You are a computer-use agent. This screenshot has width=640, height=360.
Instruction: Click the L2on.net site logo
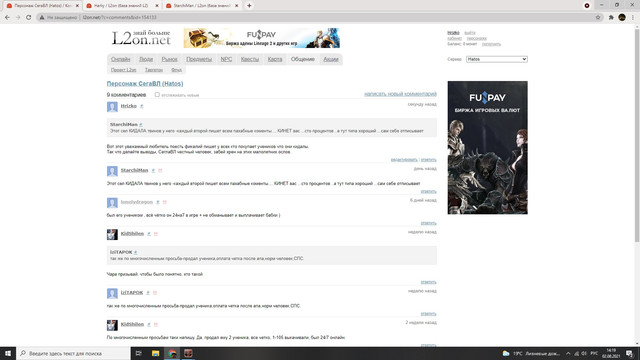coord(141,38)
